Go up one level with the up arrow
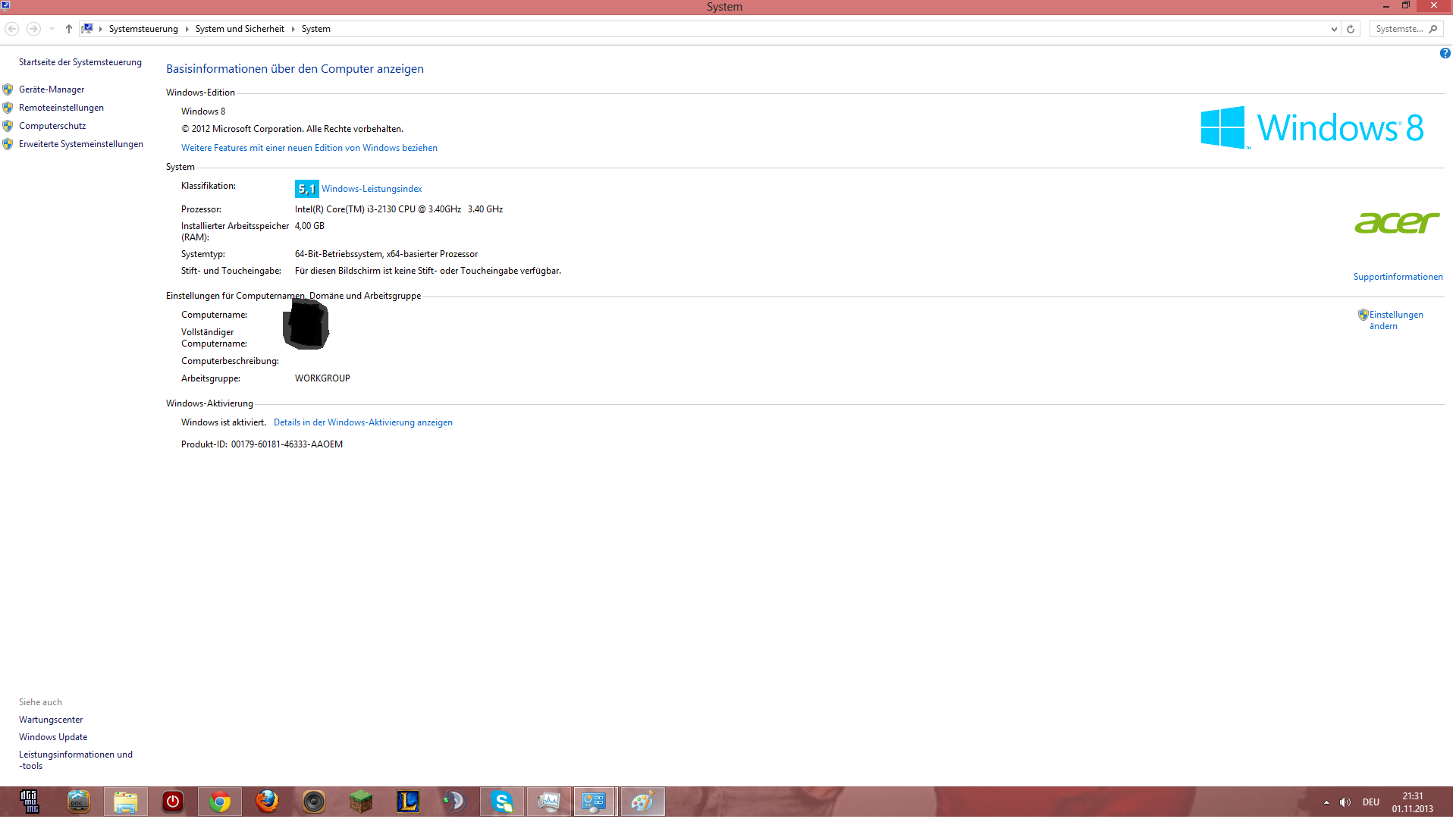Image resolution: width=1456 pixels, height=819 pixels. coord(69,29)
